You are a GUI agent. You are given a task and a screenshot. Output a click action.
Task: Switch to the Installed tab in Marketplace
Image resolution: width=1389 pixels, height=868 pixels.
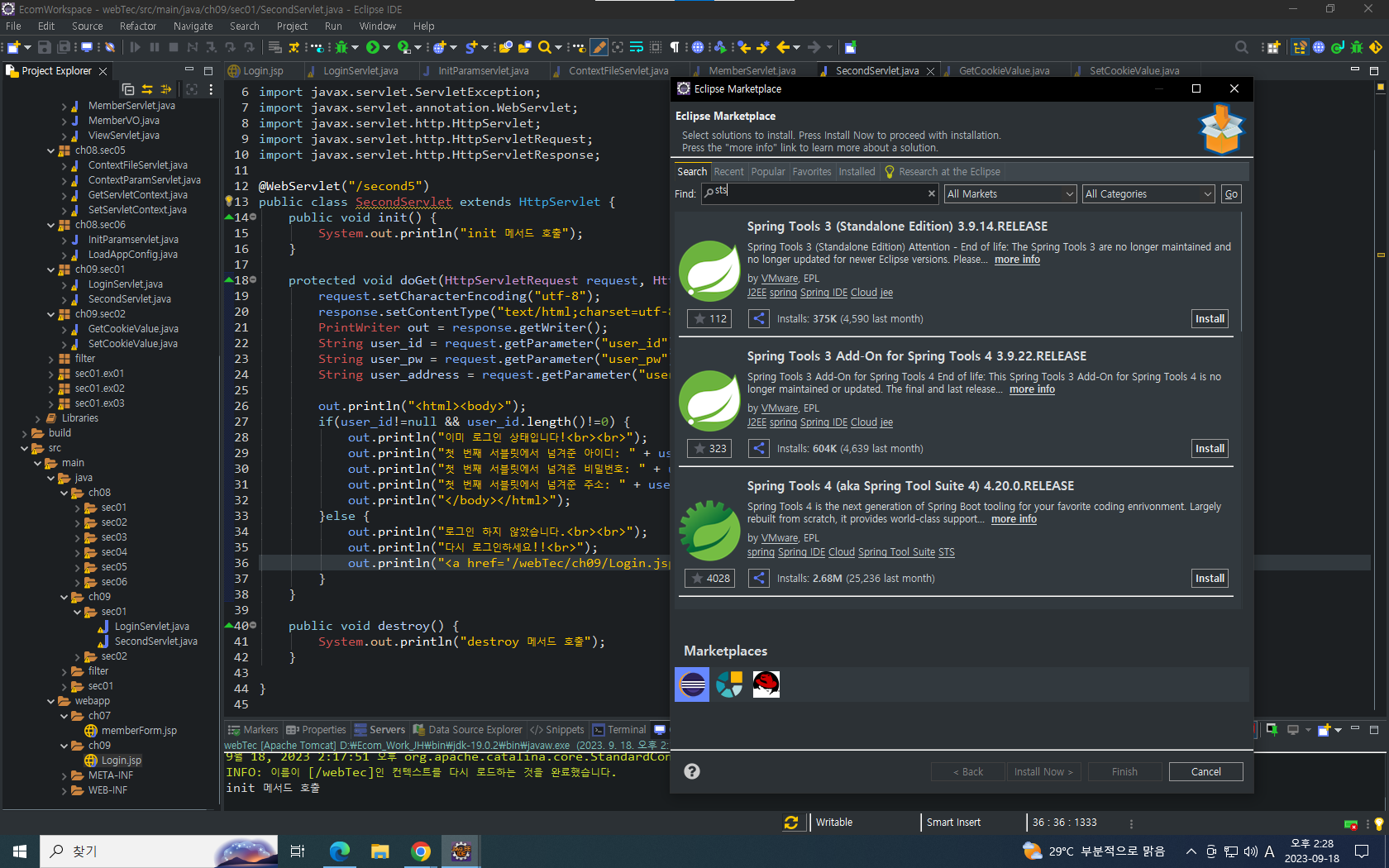[x=857, y=171]
